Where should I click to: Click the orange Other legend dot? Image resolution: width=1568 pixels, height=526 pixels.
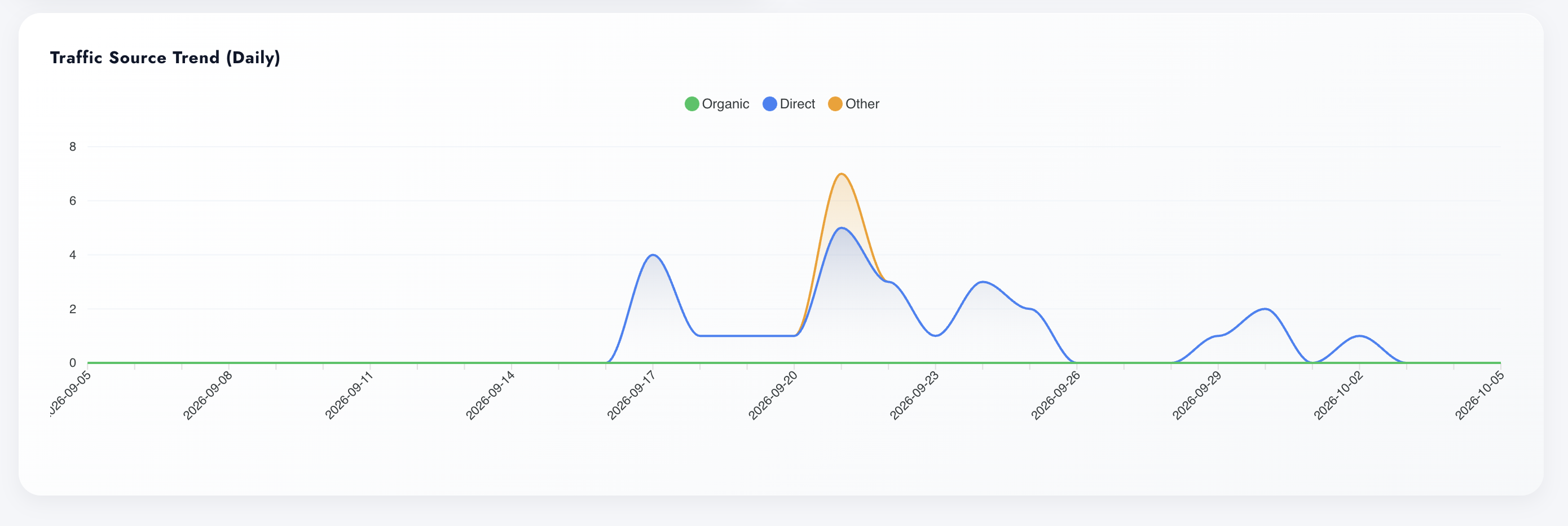click(835, 104)
